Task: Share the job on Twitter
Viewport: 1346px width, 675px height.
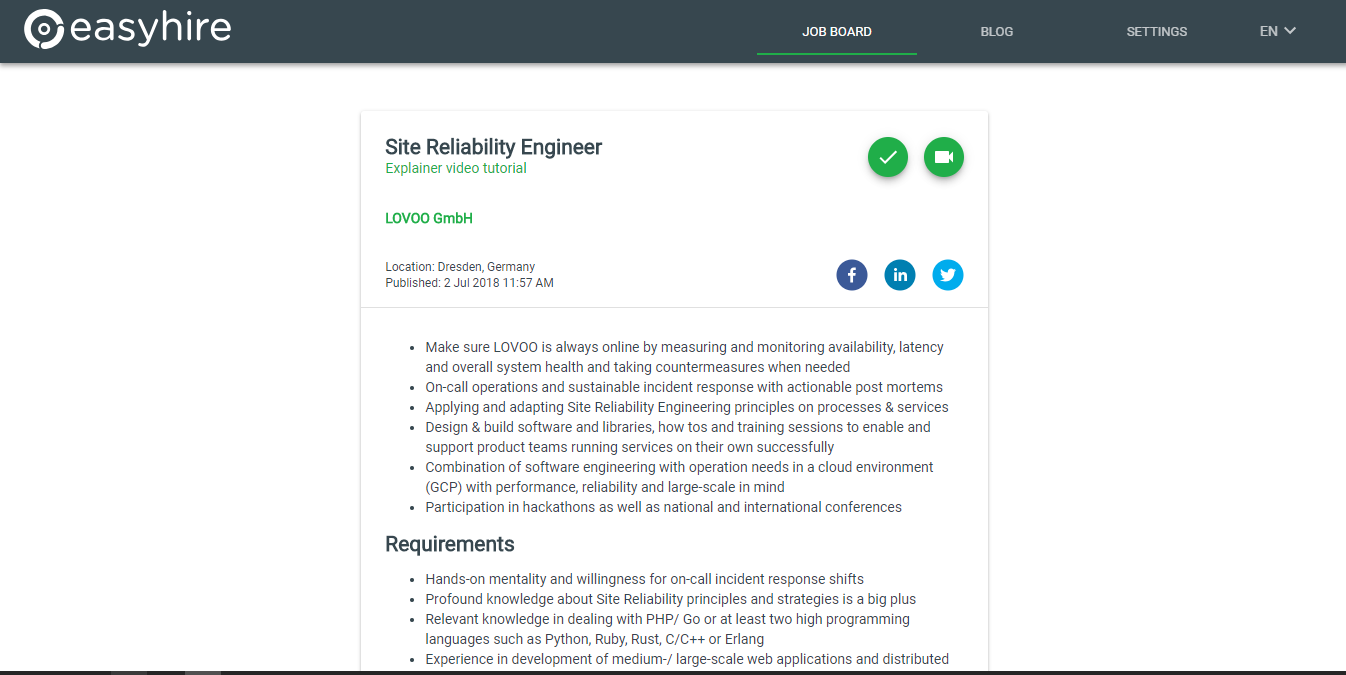Action: tap(948, 275)
